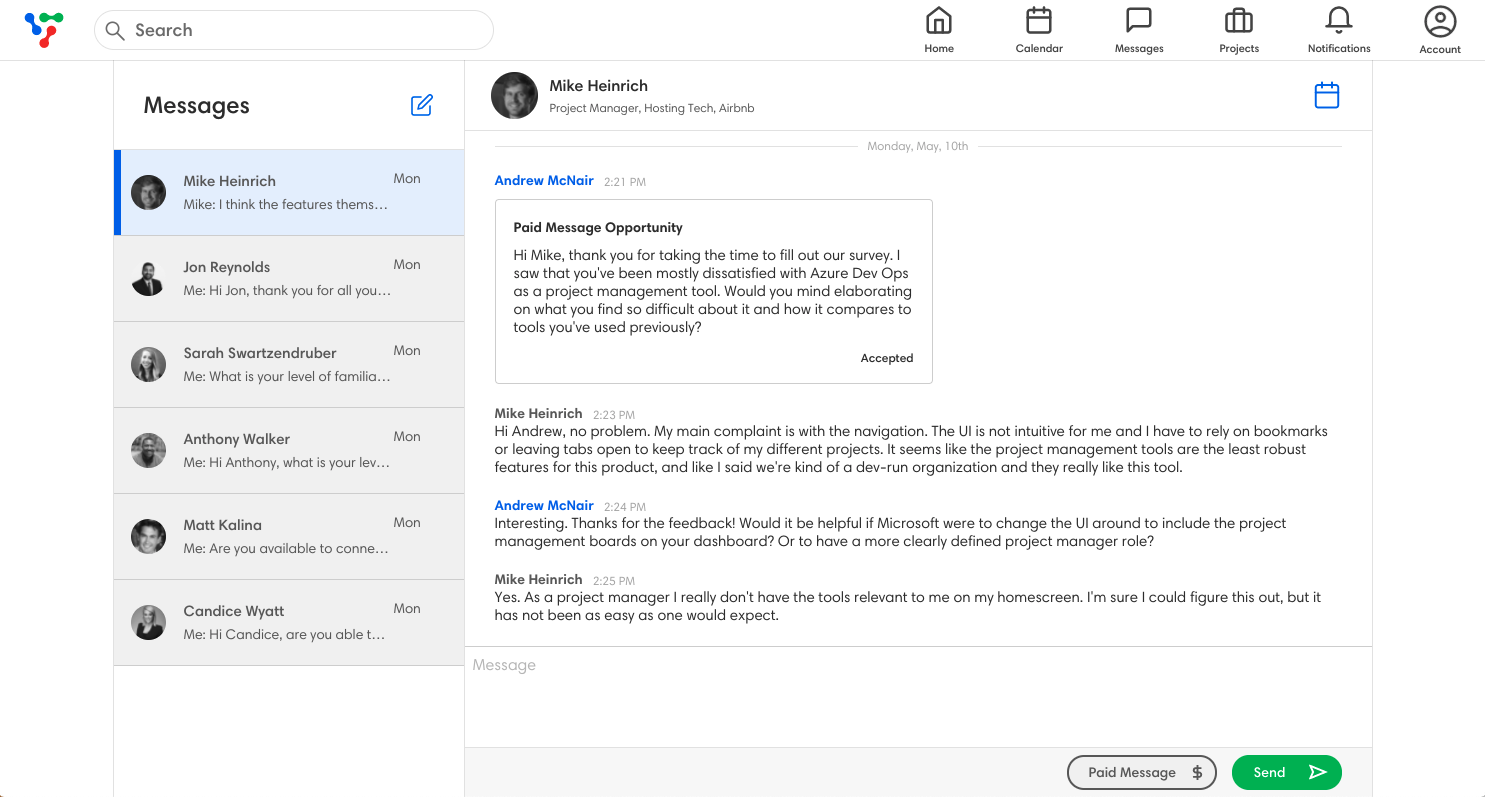The image size is (1485, 797).
Task: Click the app logo in top-left corner
Action: 43,29
